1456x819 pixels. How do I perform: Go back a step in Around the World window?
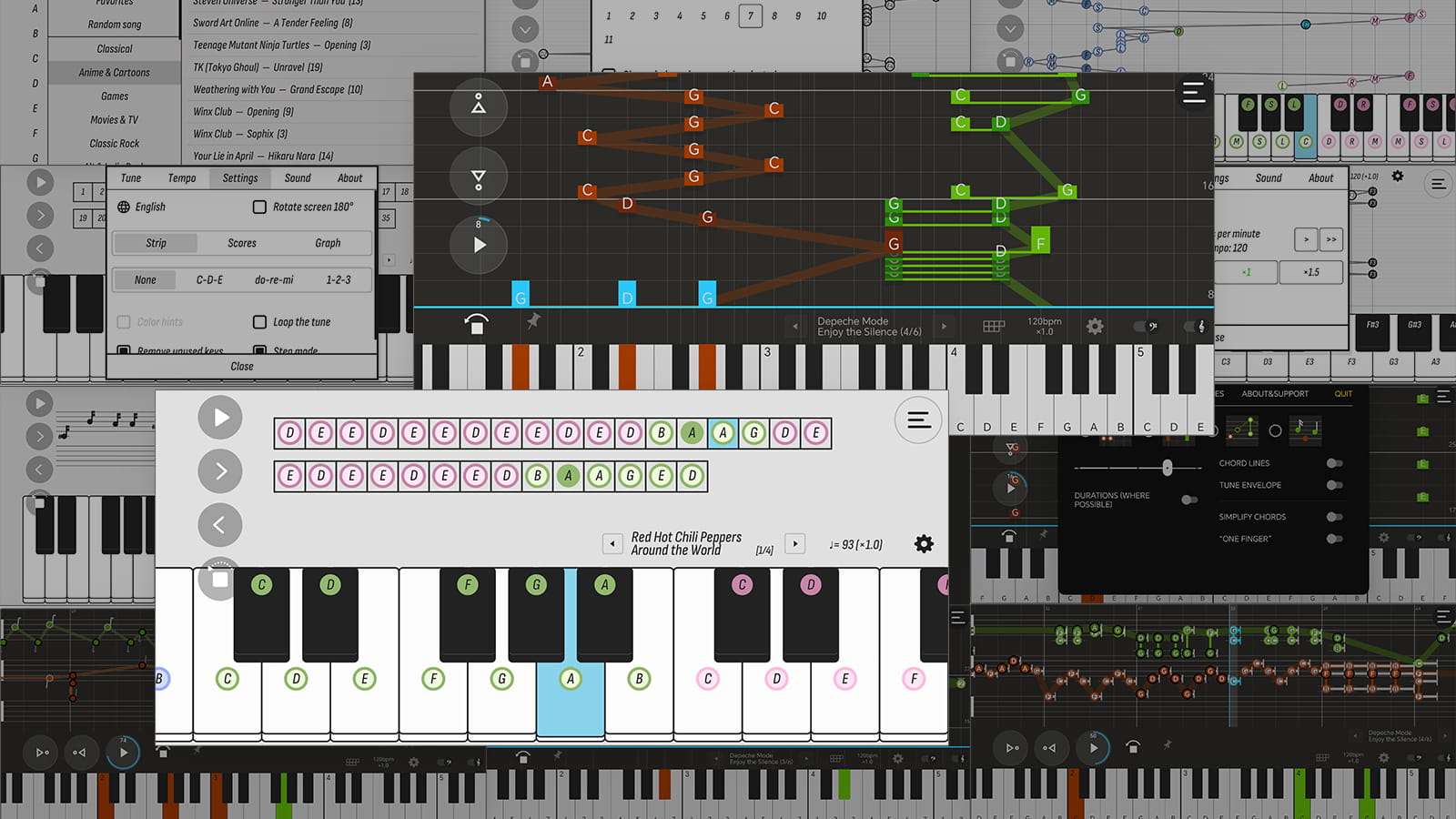[x=220, y=525]
